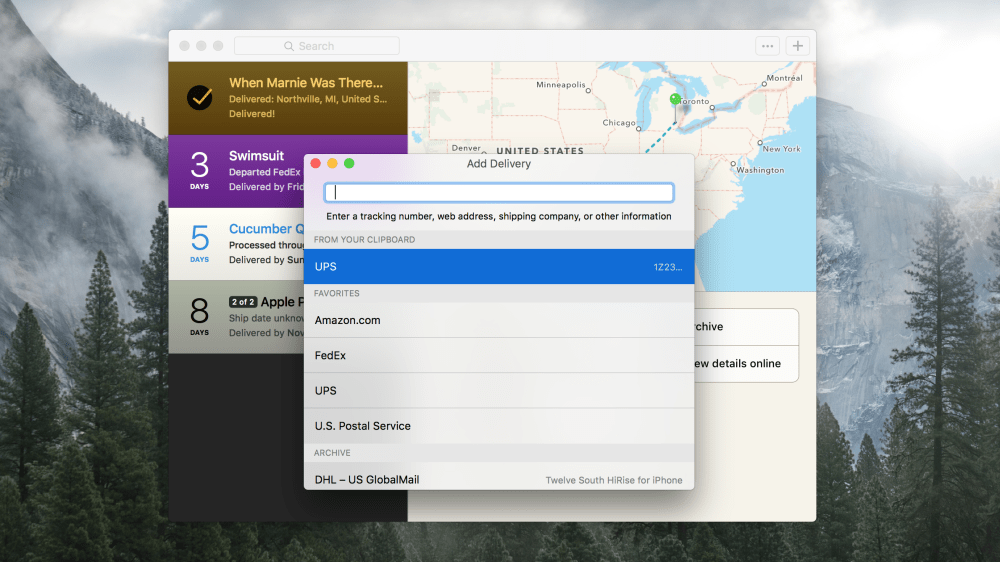This screenshot has height=562, width=1000.
Task: Click the delivered checkmark icon for Marnie
Action: coord(200,98)
